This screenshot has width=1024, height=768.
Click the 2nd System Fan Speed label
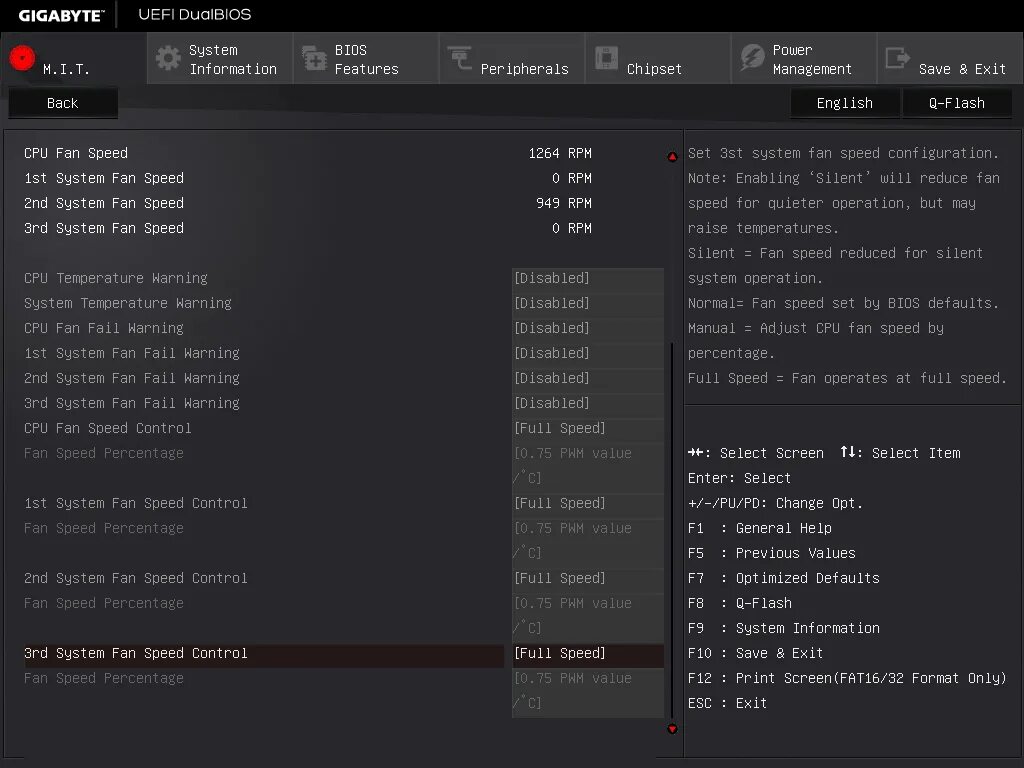click(104, 203)
